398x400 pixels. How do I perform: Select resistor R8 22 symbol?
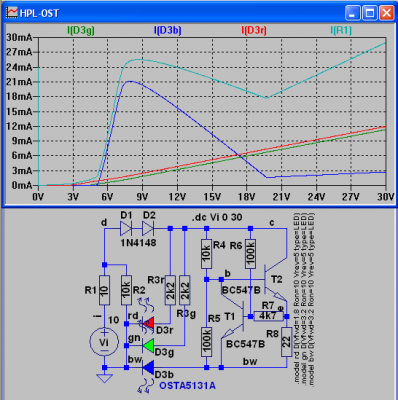tap(286, 342)
